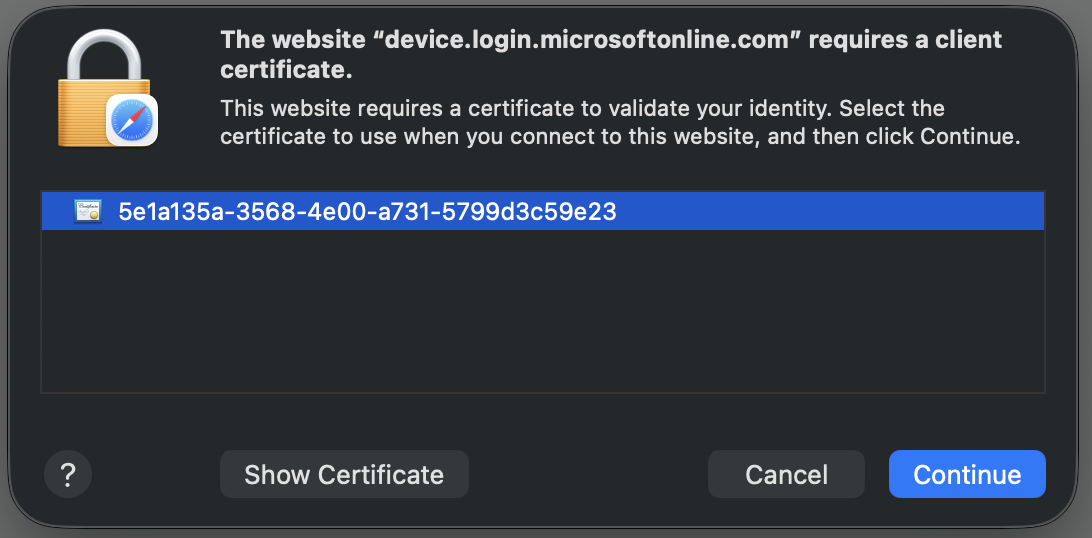The image size is (1092, 538).
Task: Click the Safari compass badge on the padlock
Action: click(x=131, y=120)
